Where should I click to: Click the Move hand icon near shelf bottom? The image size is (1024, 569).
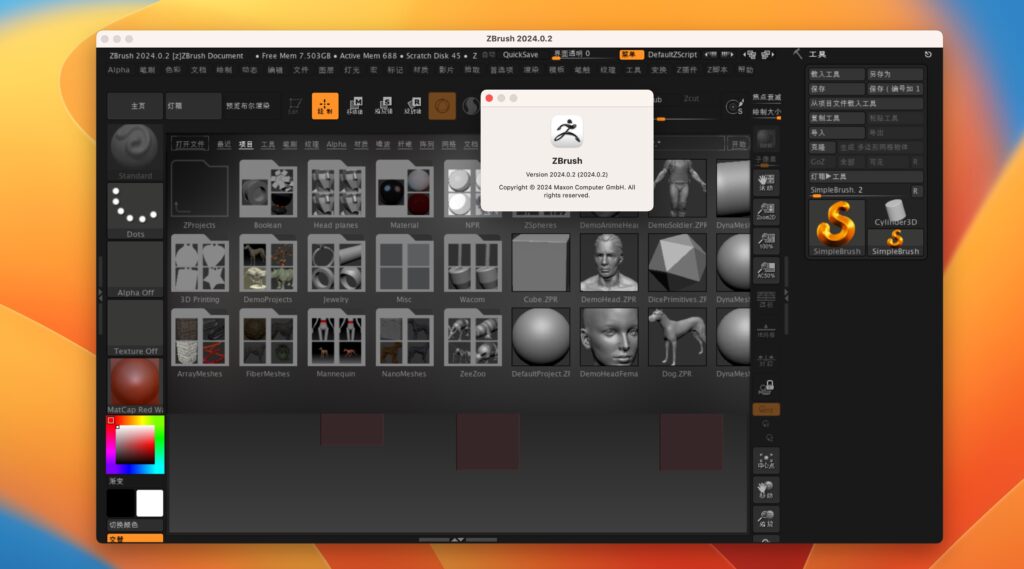click(x=766, y=490)
